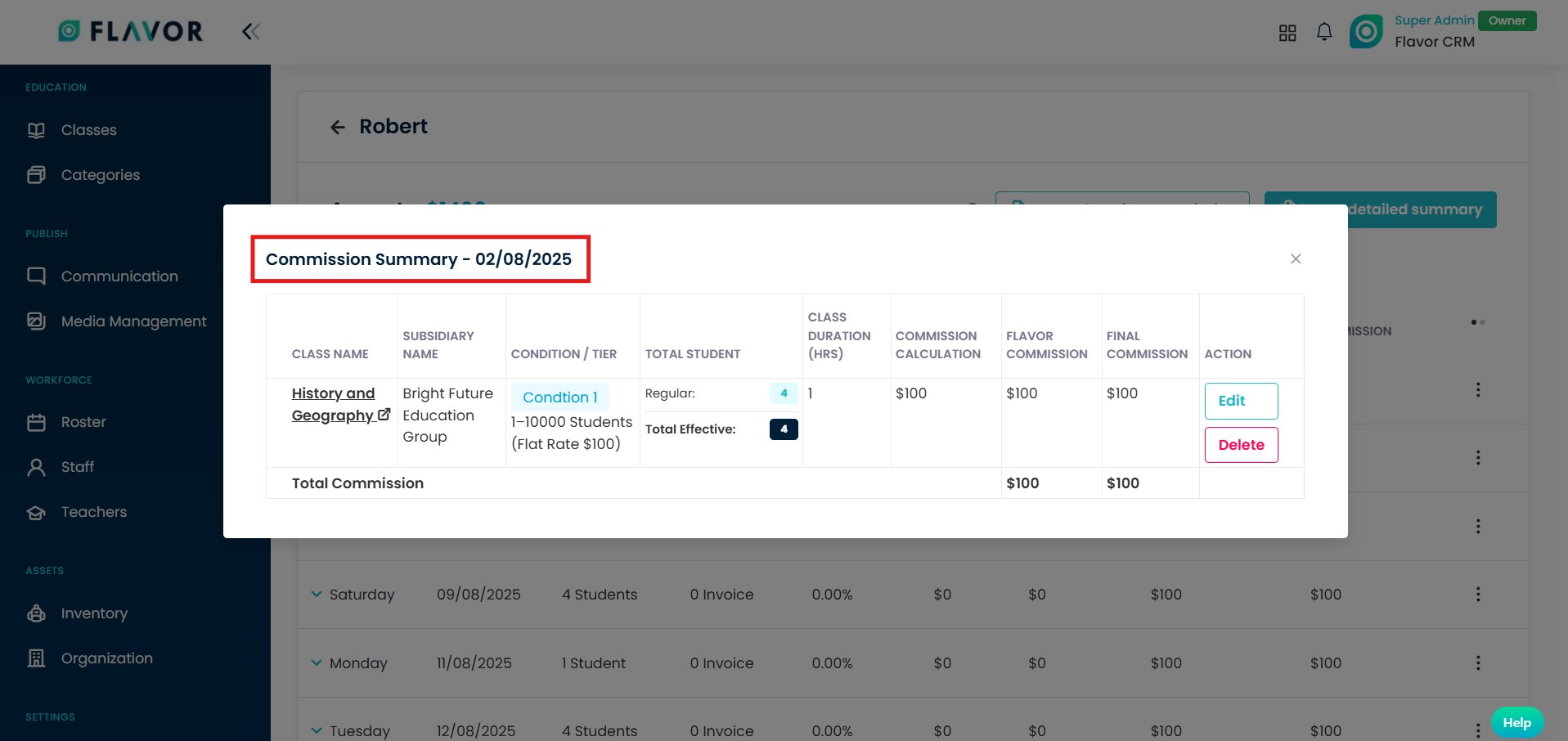
Task: Open kebab menu for Monday row
Action: tap(1477, 663)
